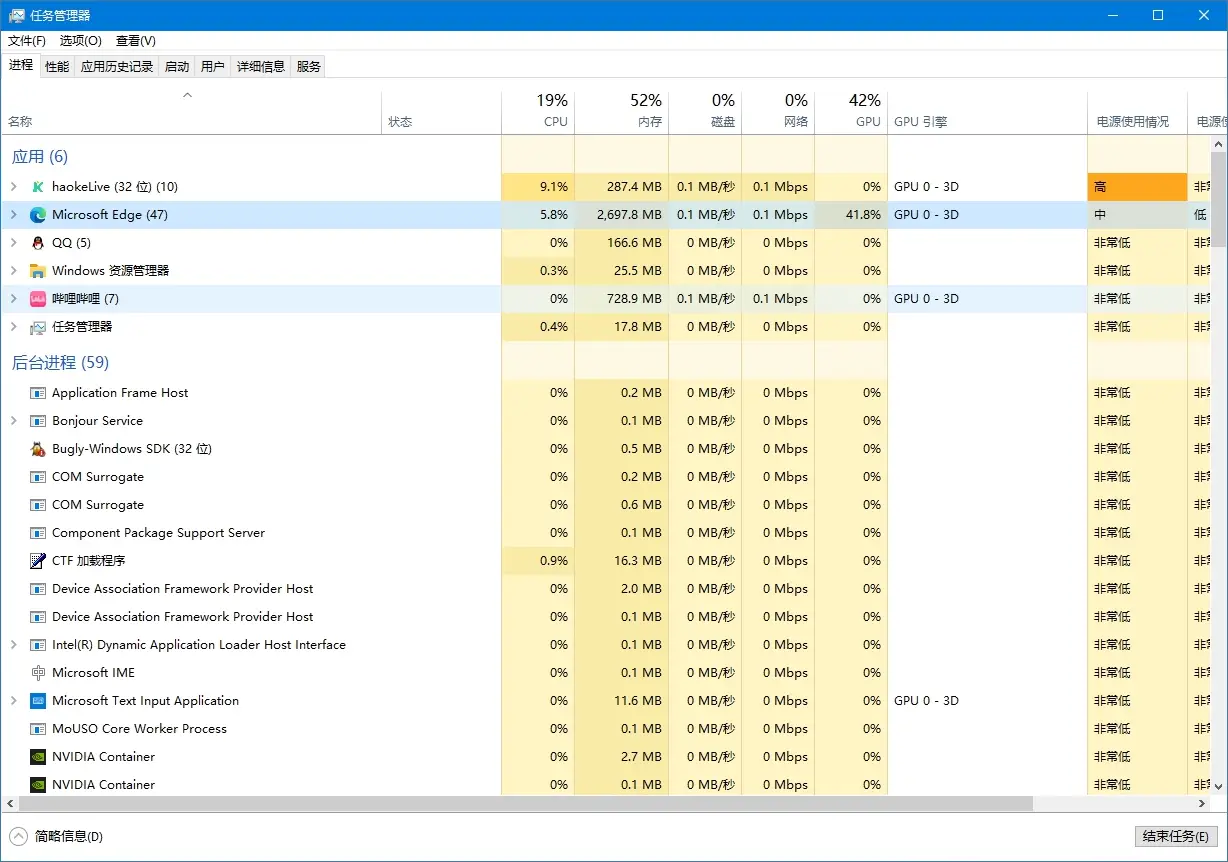This screenshot has width=1228, height=862.
Task: Expand the QQ process group
Action: 13,243
